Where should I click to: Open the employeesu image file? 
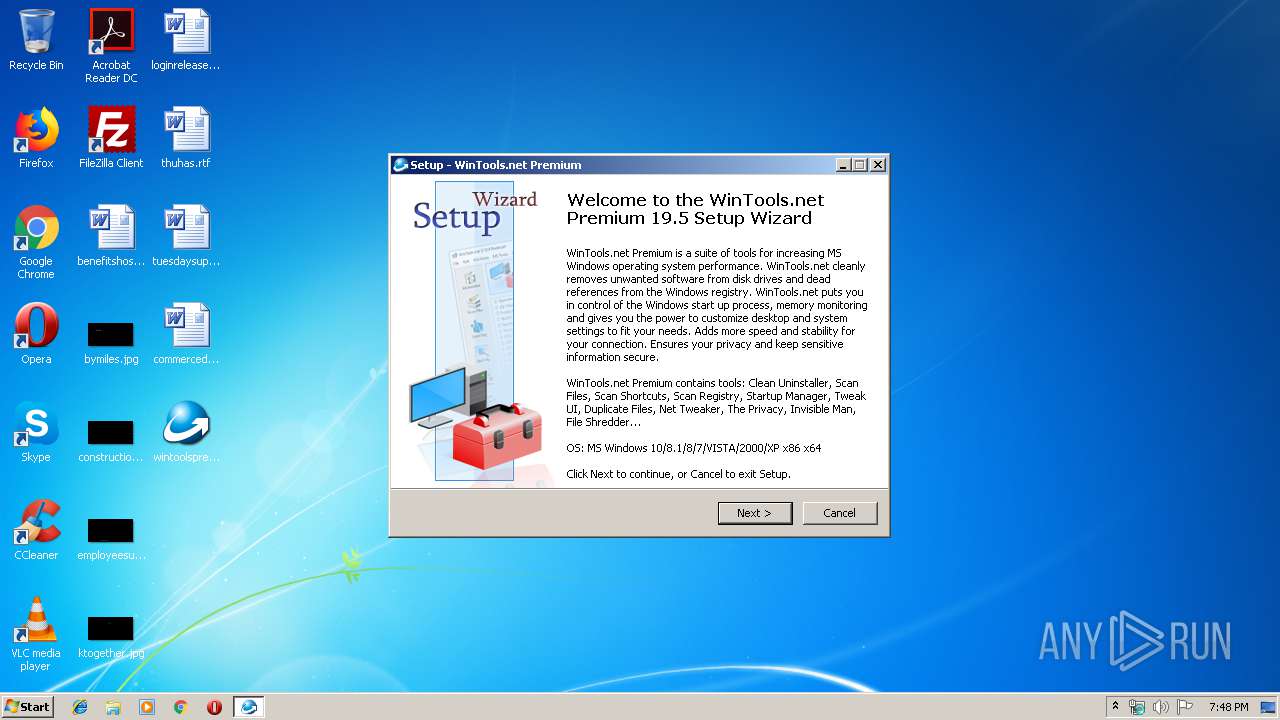click(111, 536)
